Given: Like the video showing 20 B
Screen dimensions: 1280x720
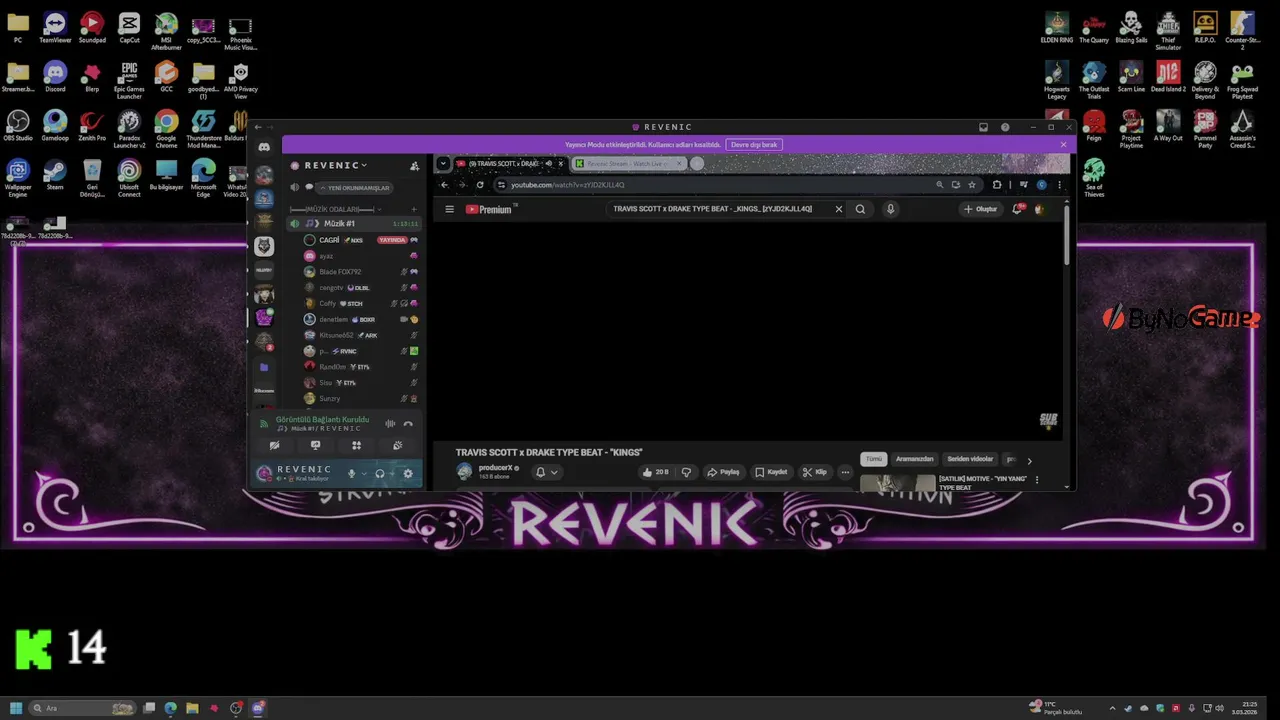Looking at the screenshot, I should (x=656, y=472).
